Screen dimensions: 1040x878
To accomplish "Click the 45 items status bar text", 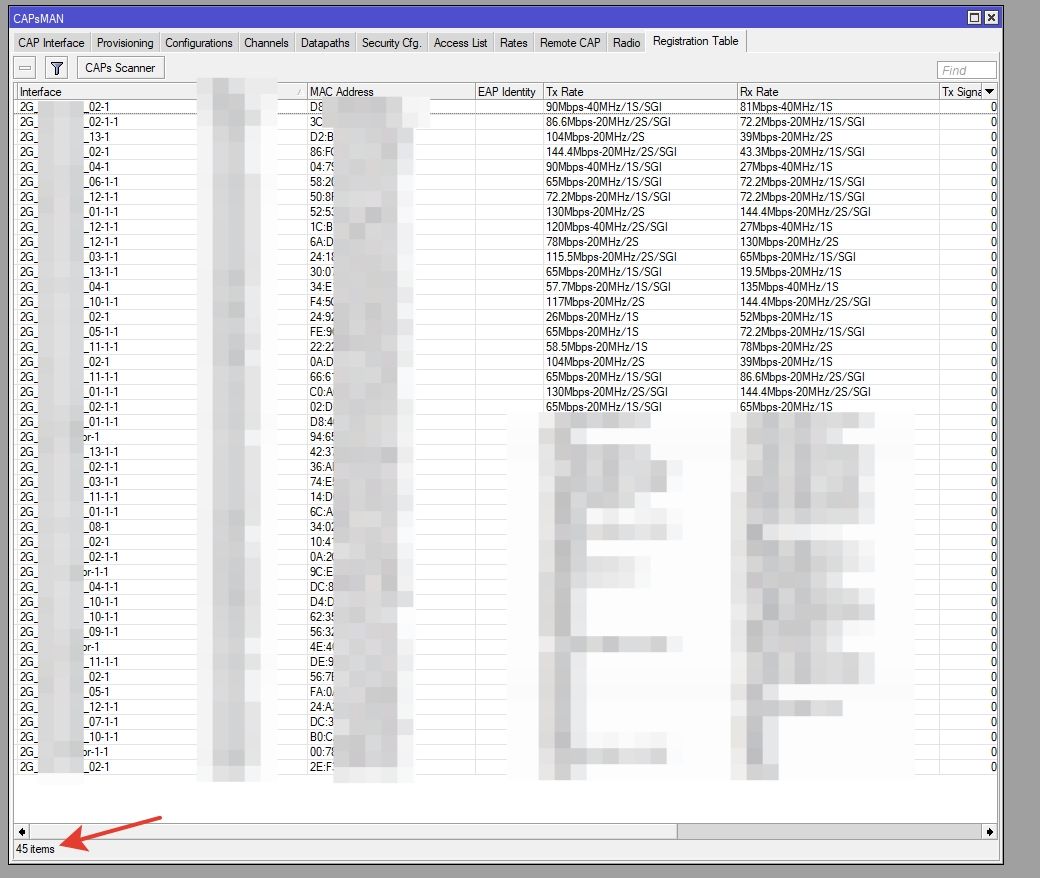I will [x=35, y=849].
